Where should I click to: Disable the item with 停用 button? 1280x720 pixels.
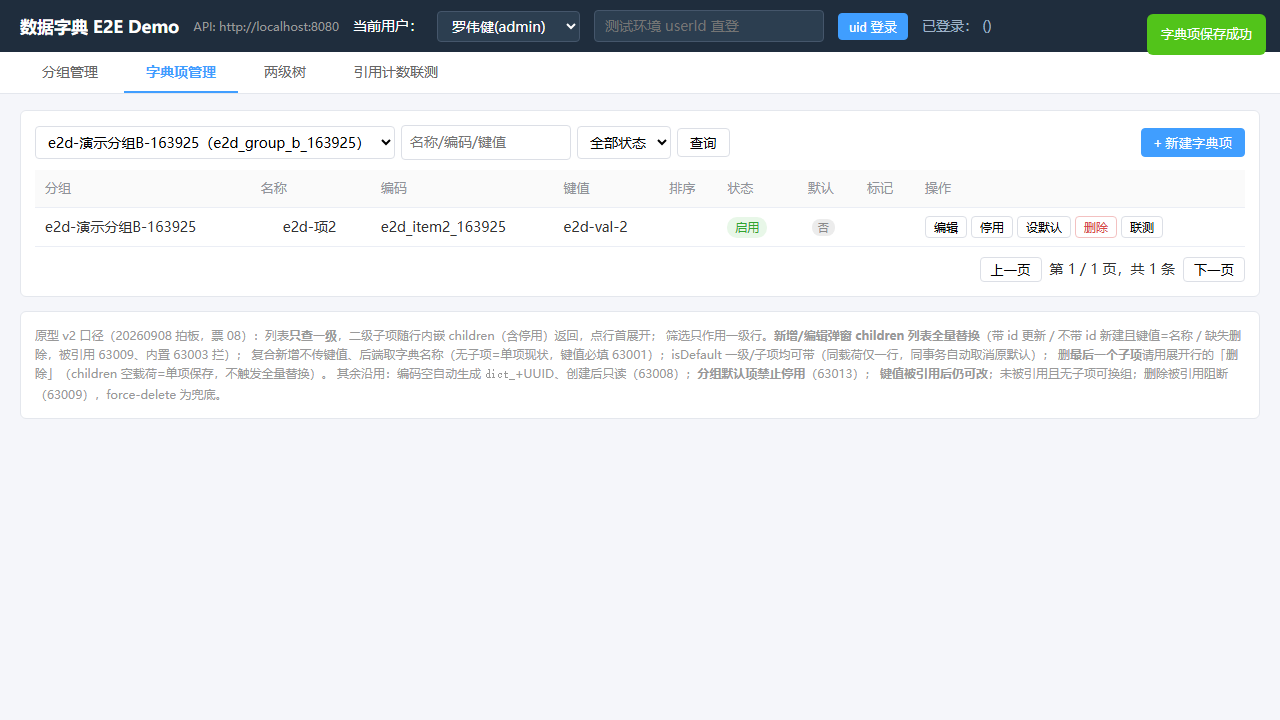(x=992, y=227)
